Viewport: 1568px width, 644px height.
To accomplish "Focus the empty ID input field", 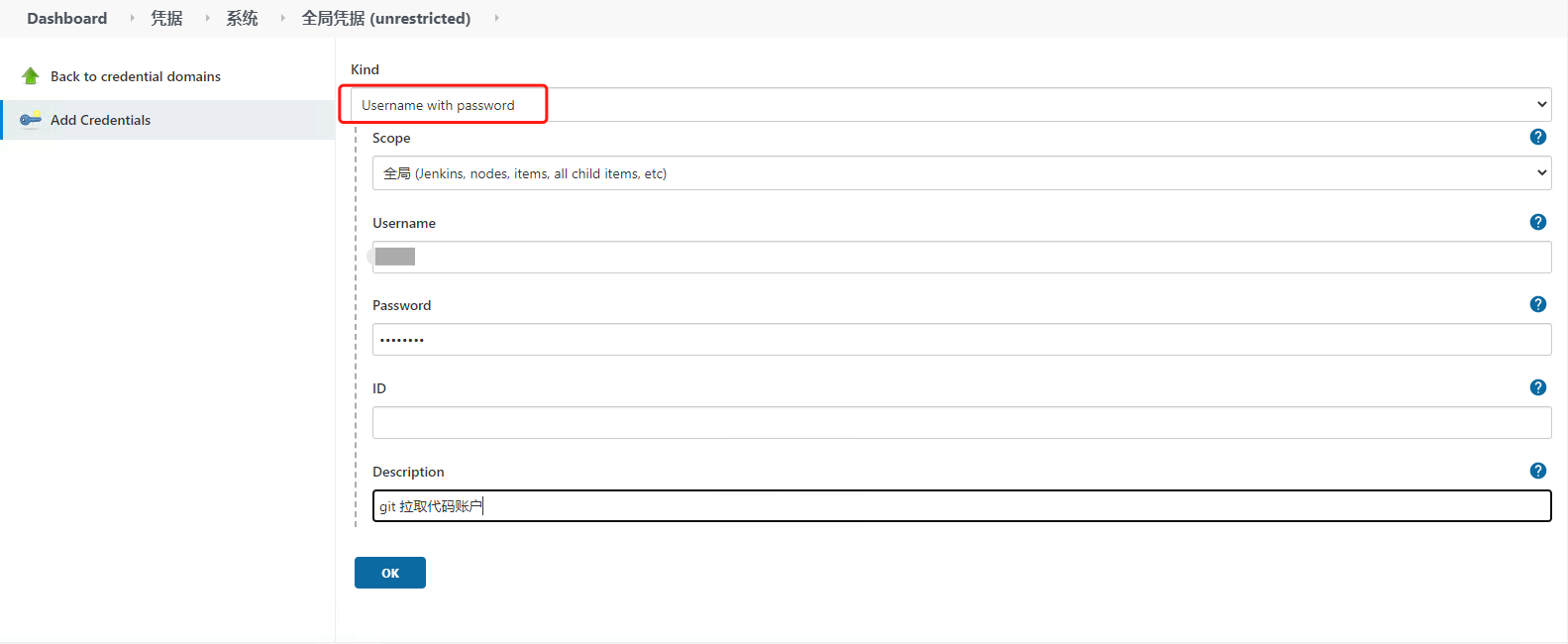I will tap(962, 422).
